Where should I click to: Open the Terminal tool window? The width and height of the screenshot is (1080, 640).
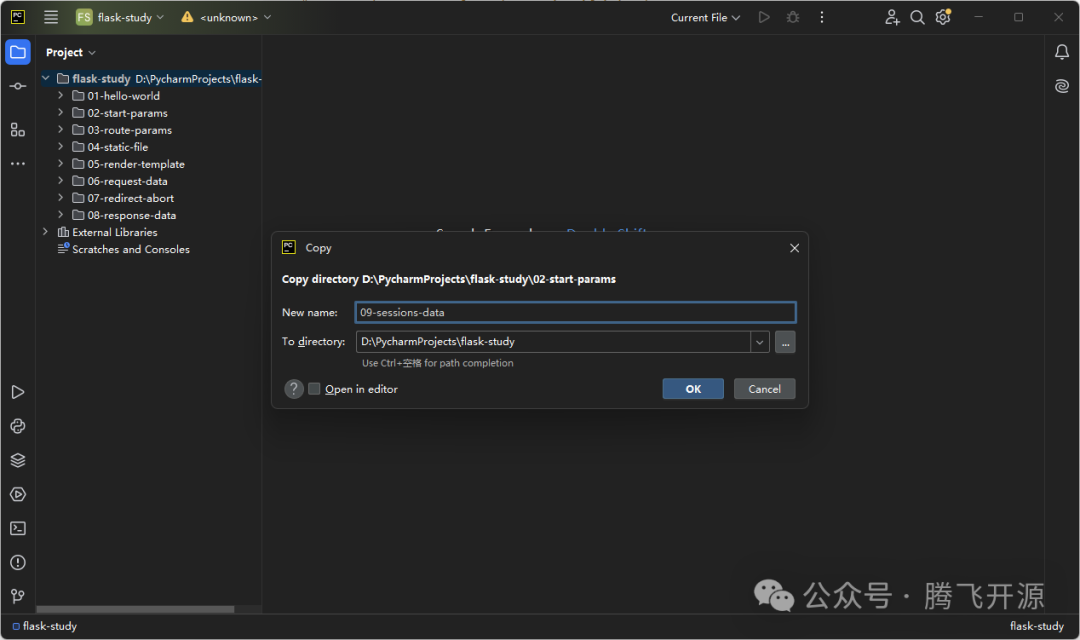tap(18, 528)
